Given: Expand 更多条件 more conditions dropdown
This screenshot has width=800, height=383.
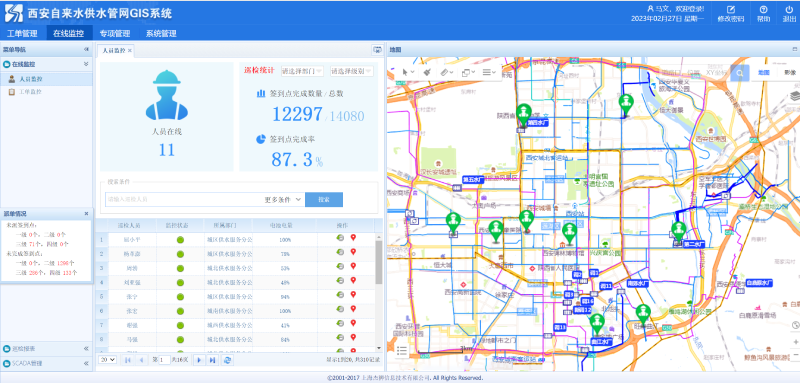Looking at the screenshot, I should pyautogui.click(x=283, y=200).
